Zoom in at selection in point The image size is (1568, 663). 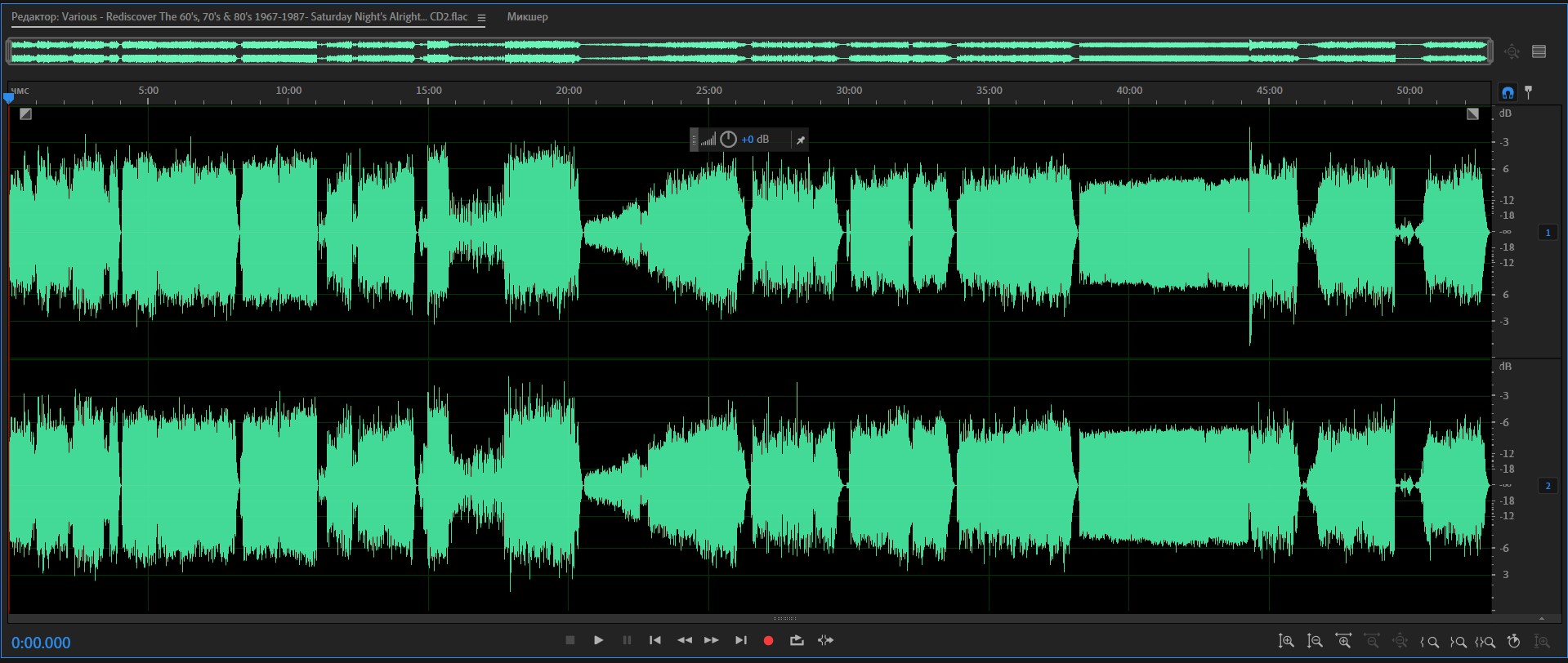(x=1430, y=642)
